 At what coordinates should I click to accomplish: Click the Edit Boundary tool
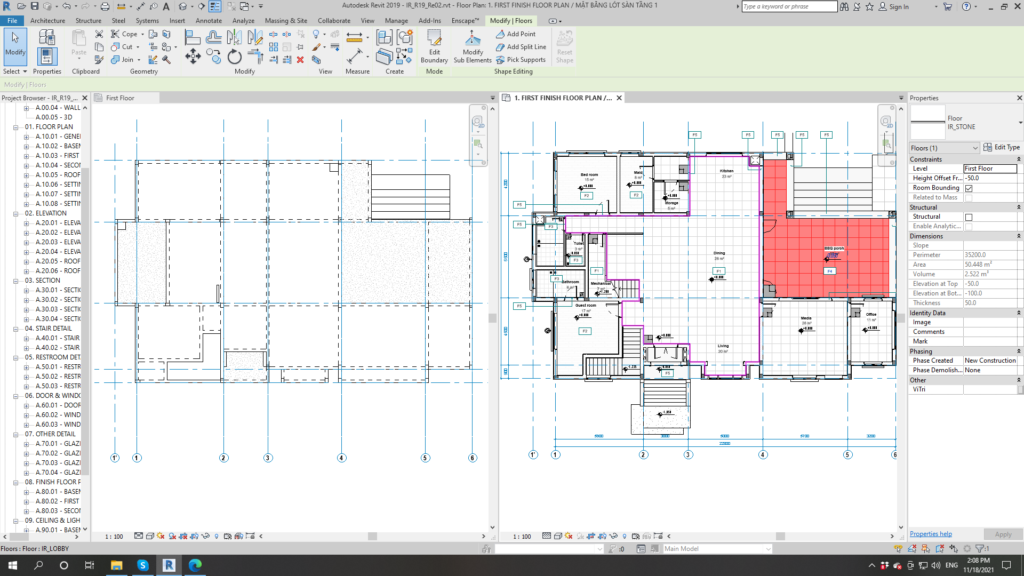pos(434,45)
